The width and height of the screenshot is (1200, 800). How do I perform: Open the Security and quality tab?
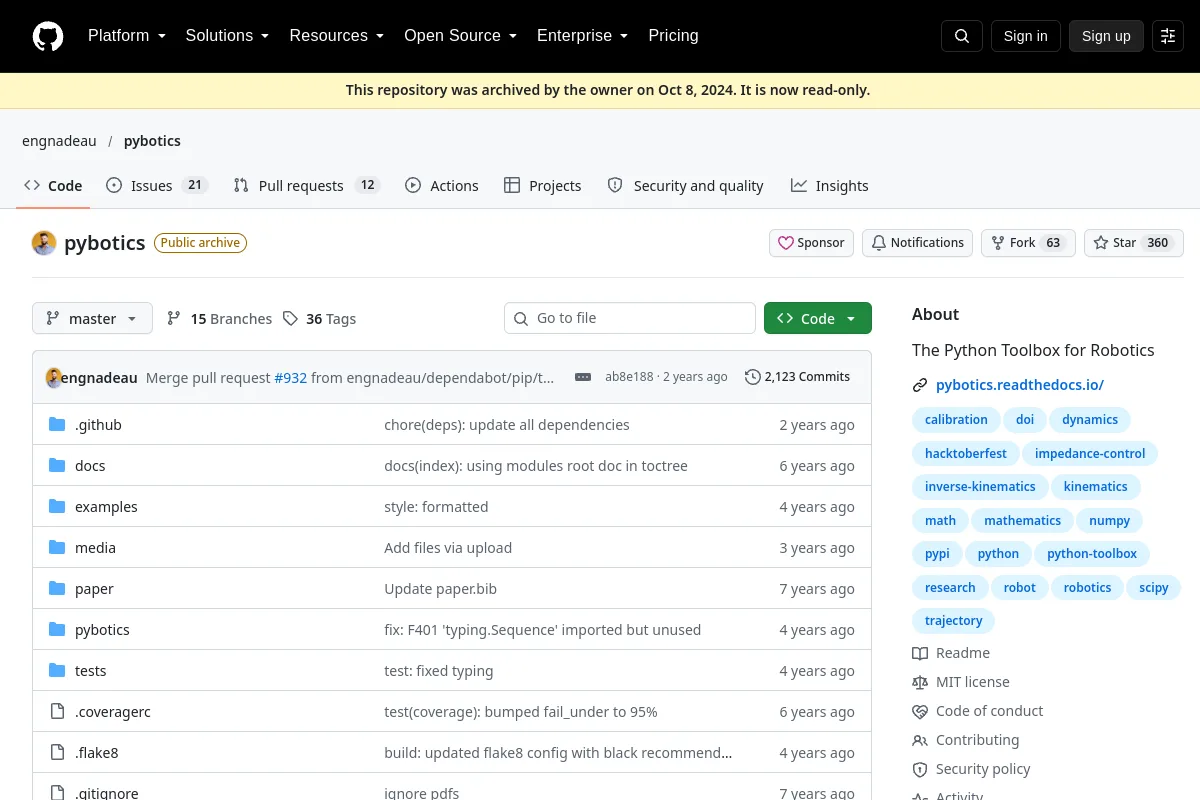[686, 186]
